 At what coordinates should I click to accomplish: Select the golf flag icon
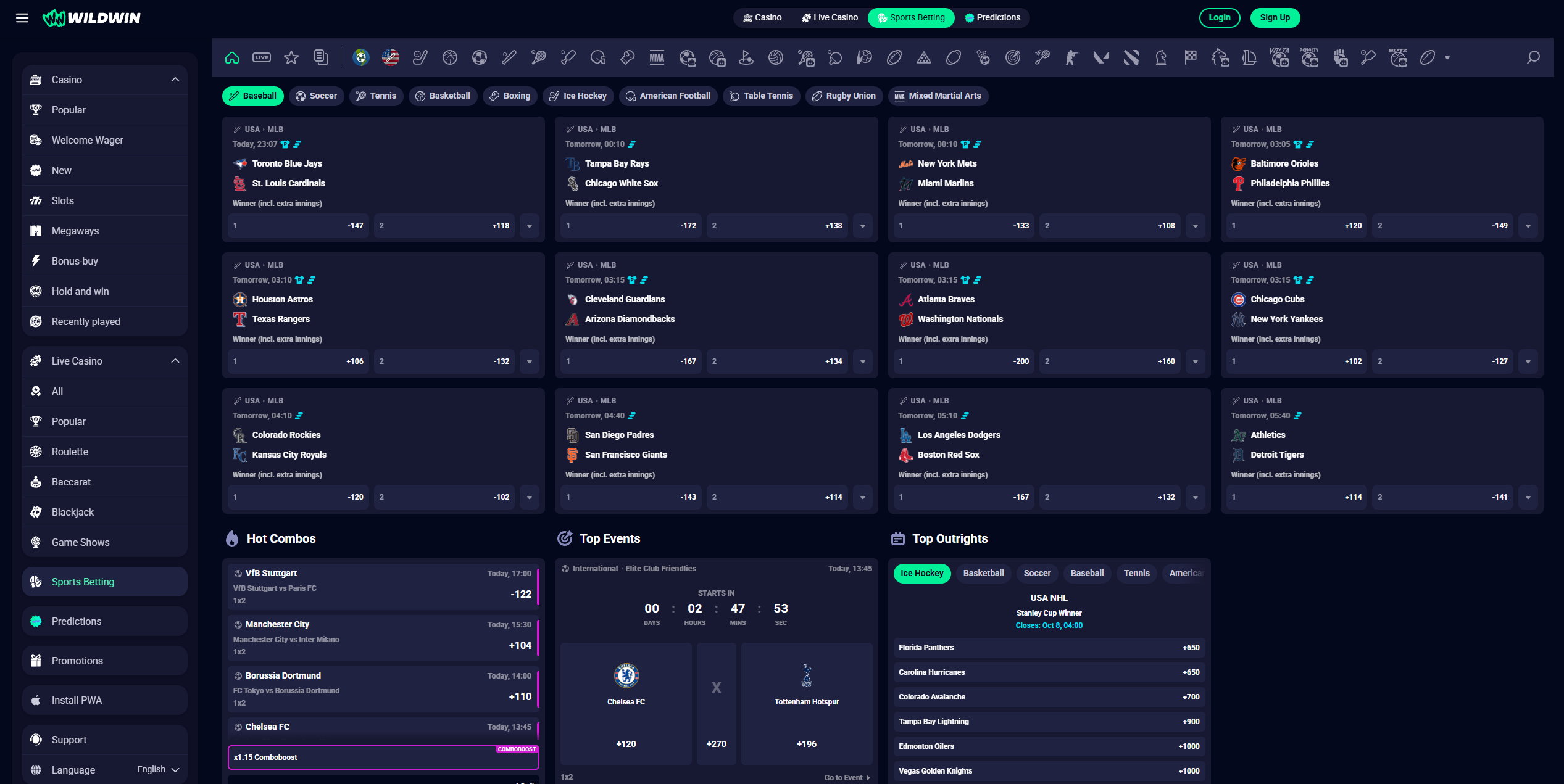(746, 58)
